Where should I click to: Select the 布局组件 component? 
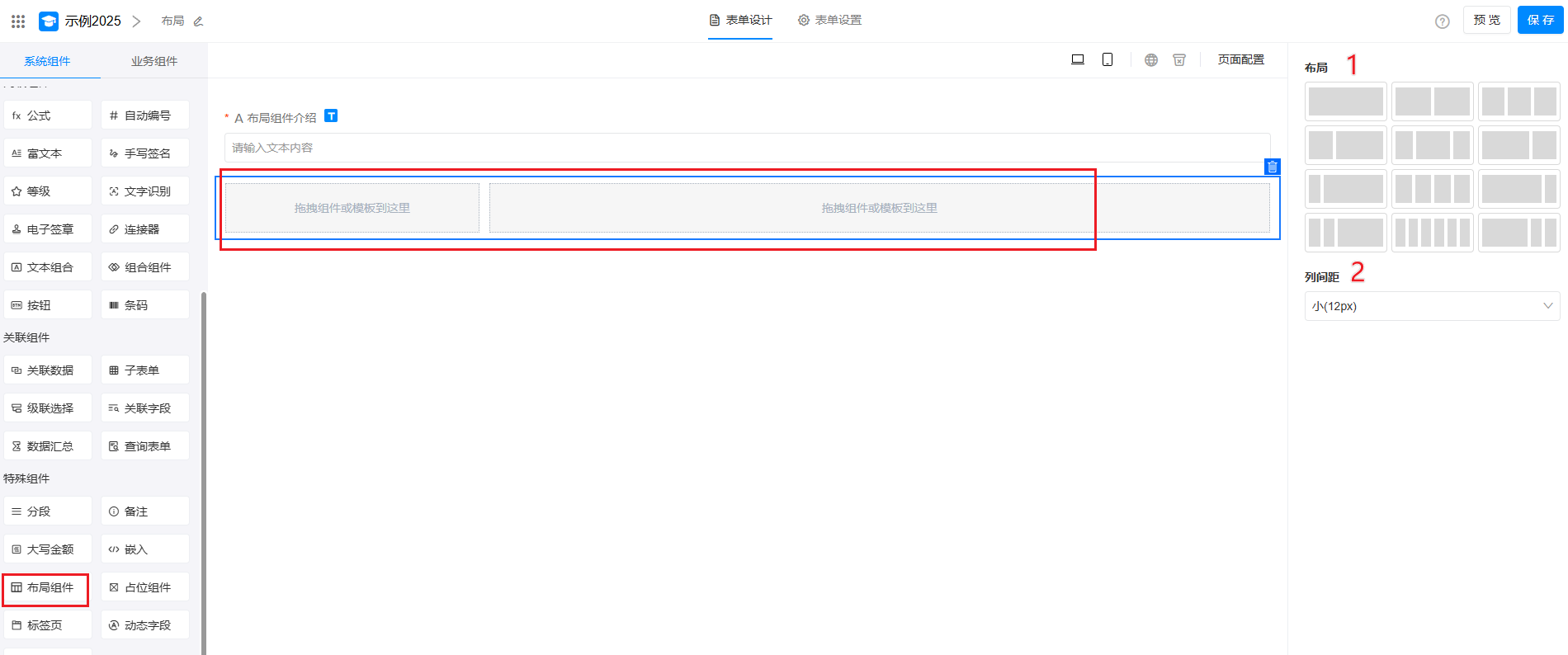(x=46, y=587)
